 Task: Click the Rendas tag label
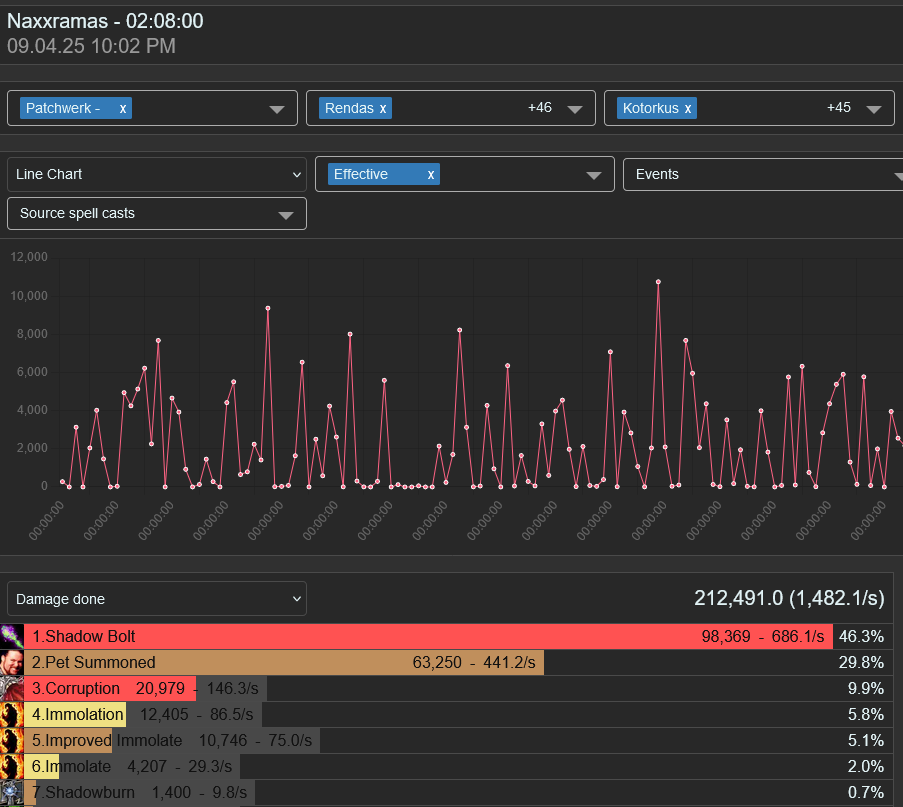349,108
